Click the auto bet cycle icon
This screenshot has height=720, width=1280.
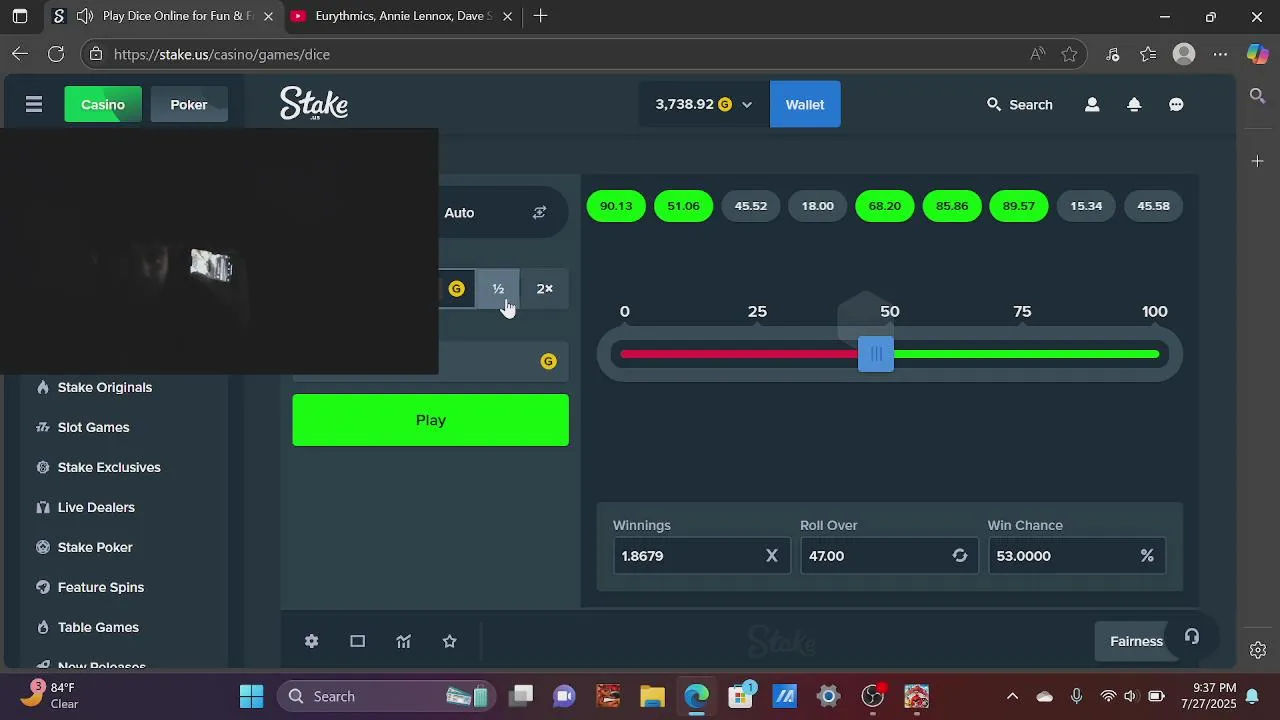539,212
